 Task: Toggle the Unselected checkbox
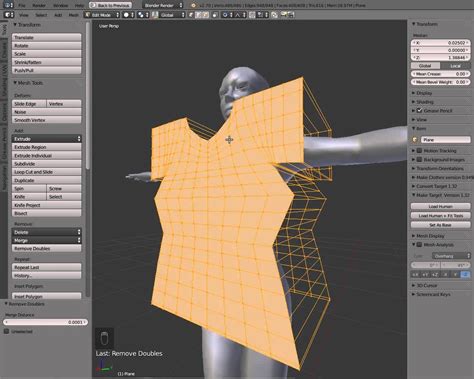(x=6, y=331)
